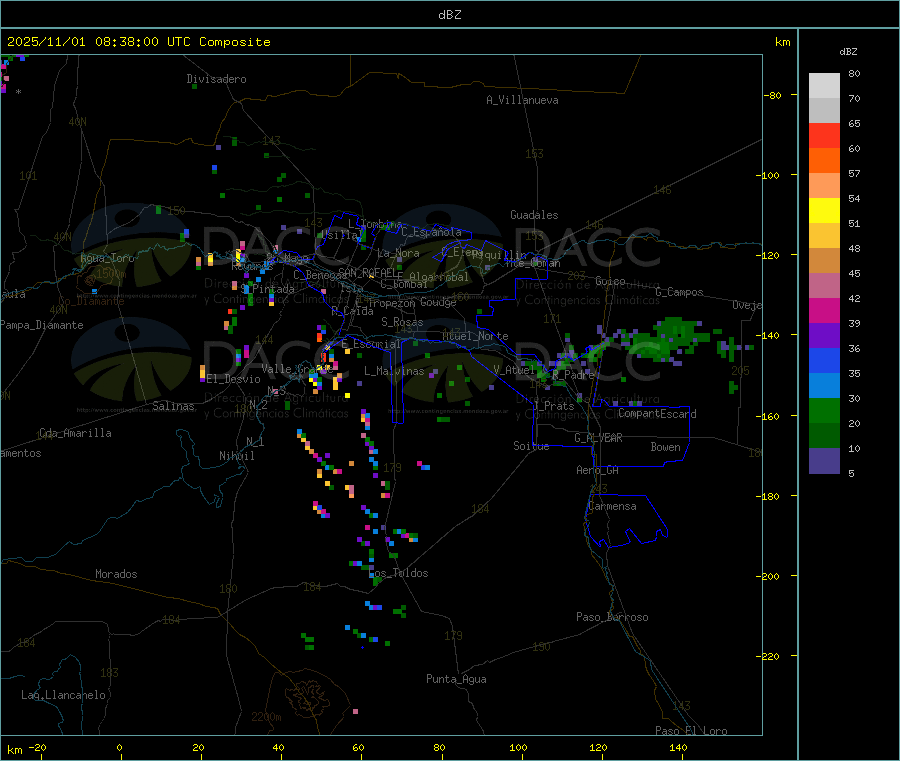Click the Morados location label
This screenshot has height=761, width=900.
pyautogui.click(x=116, y=574)
